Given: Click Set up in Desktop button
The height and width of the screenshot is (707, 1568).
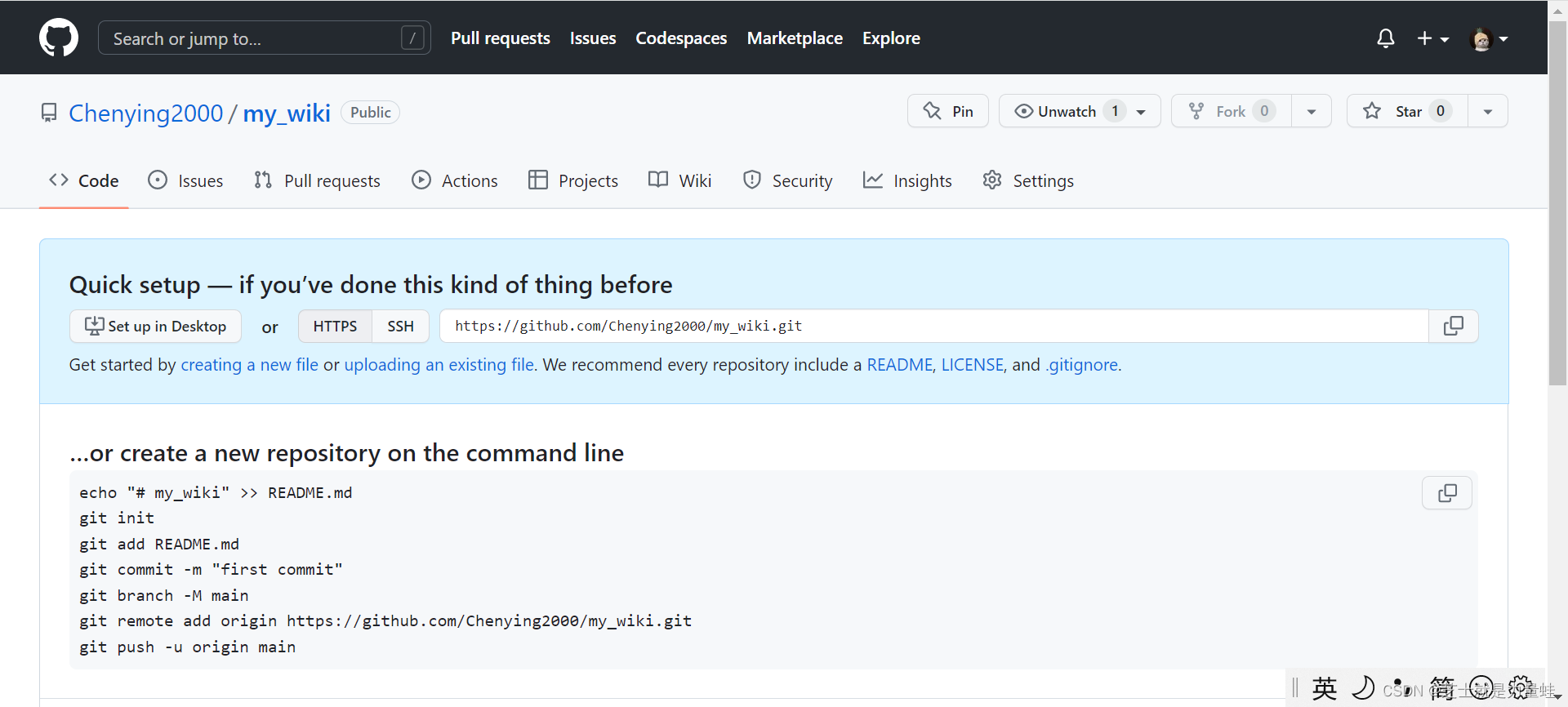Looking at the screenshot, I should (155, 326).
